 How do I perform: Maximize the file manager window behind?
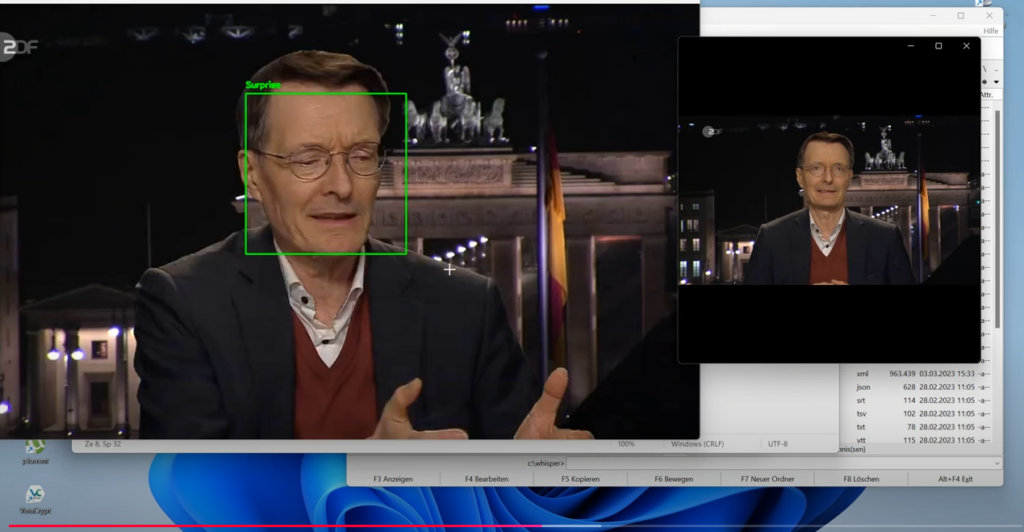pos(961,16)
